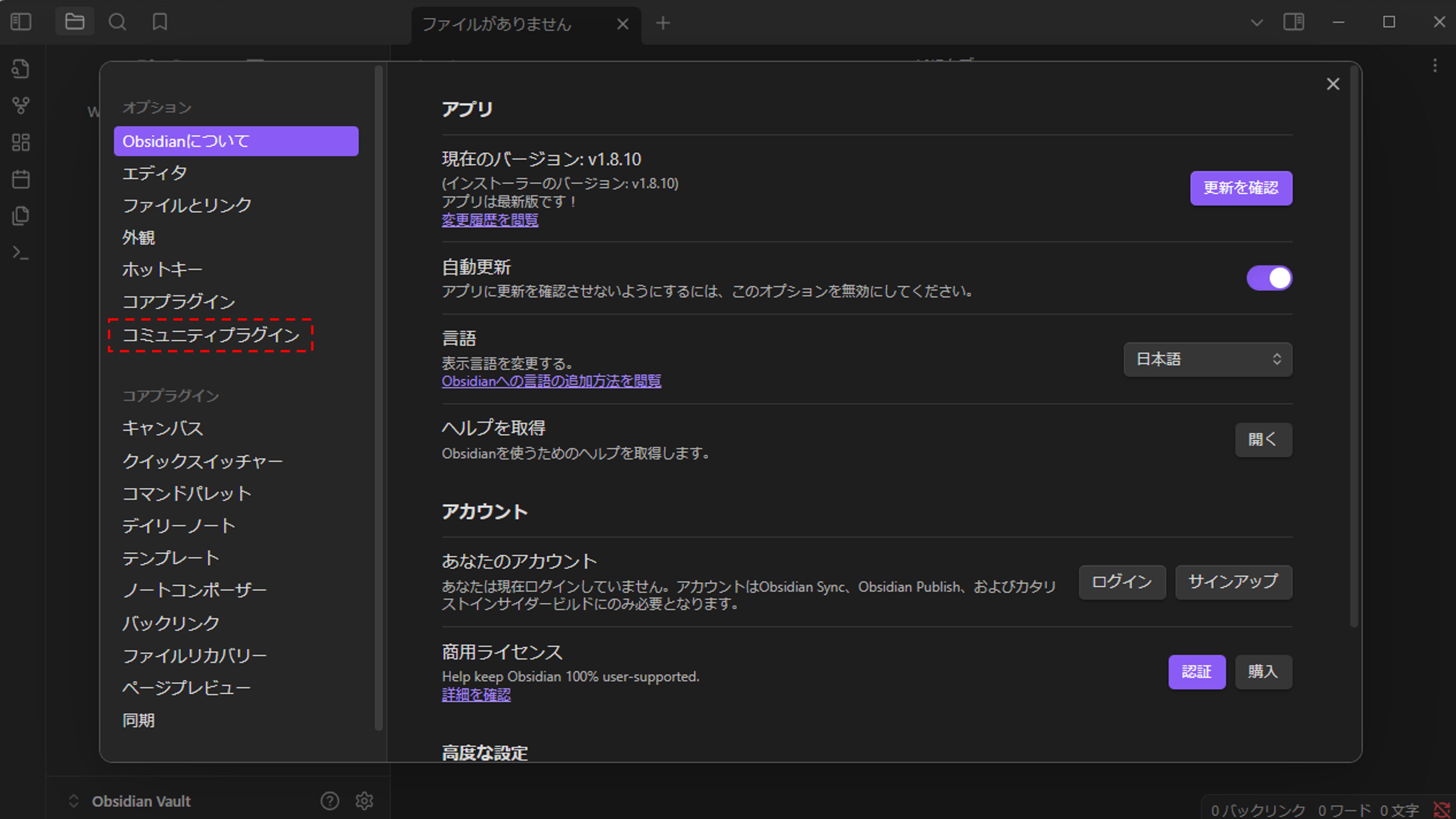
Task: Click the sync status icon in status bar
Action: [1442, 810]
